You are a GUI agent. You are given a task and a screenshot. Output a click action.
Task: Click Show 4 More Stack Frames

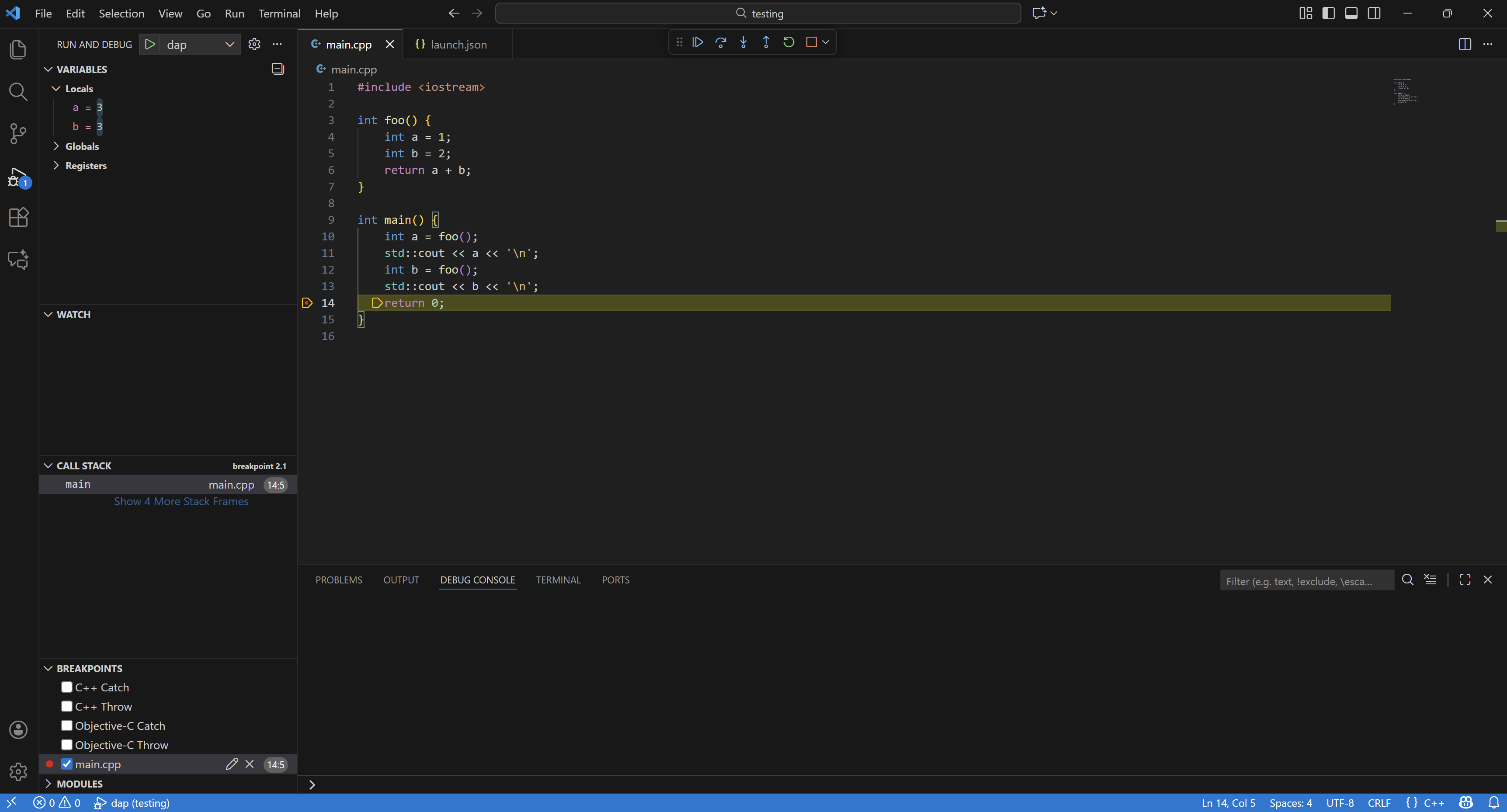pos(181,501)
